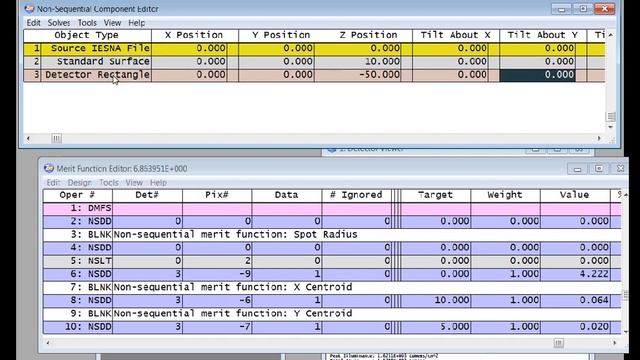This screenshot has width=640, height=360.
Task: Click vertical scrollbar thumb in component editor
Action: pos(611,116)
